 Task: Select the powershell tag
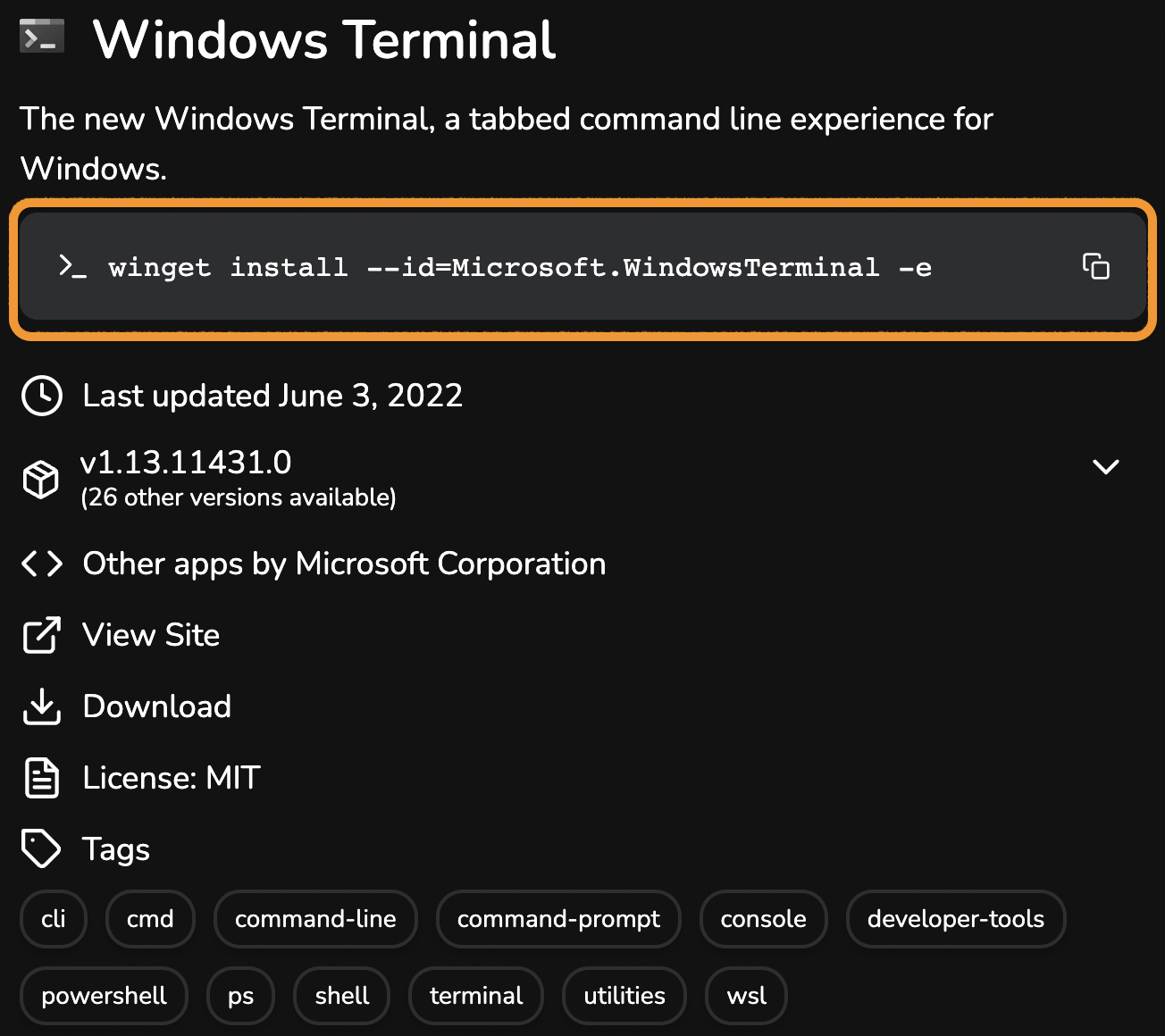[104, 996]
